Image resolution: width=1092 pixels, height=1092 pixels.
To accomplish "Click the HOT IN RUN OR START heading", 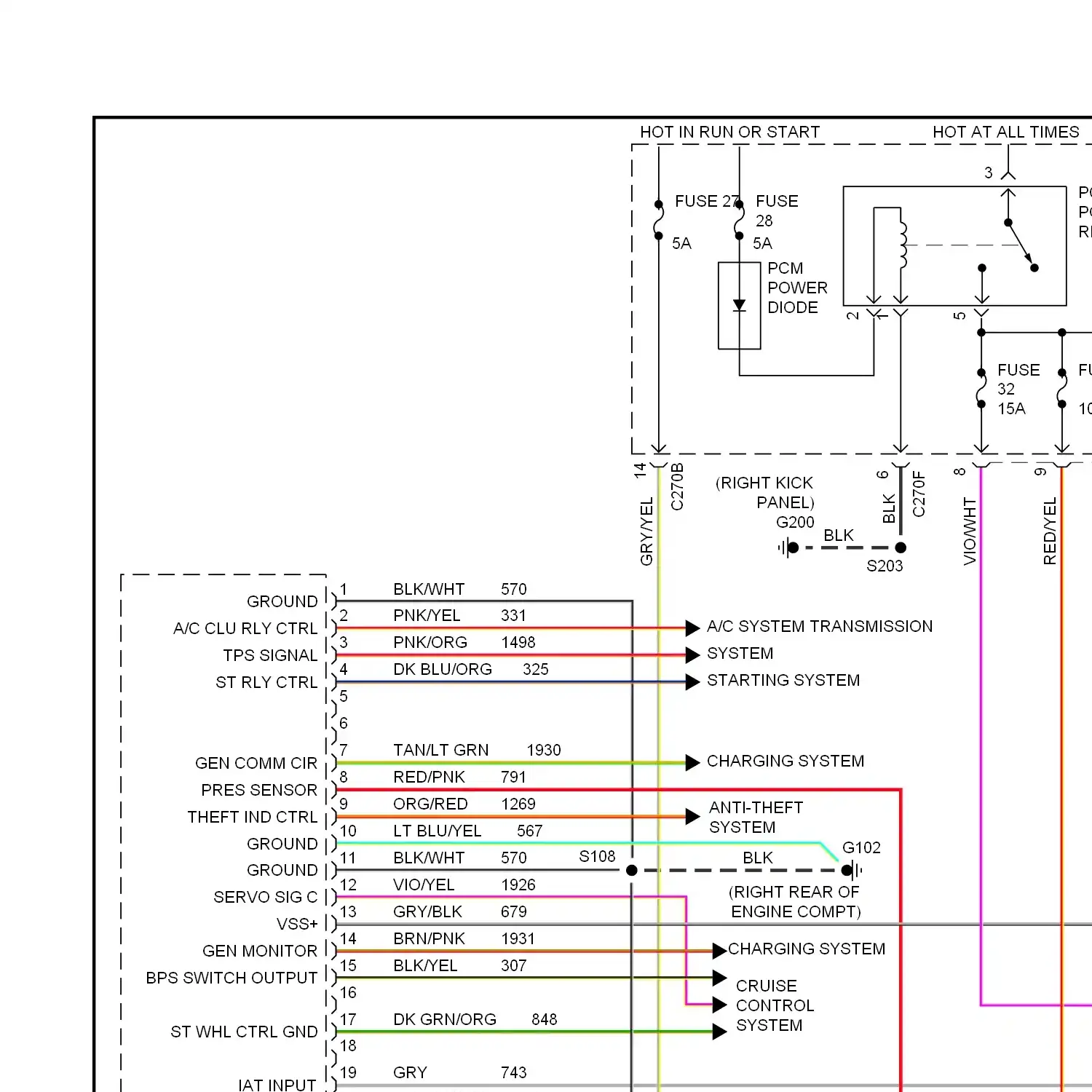I will click(729, 132).
